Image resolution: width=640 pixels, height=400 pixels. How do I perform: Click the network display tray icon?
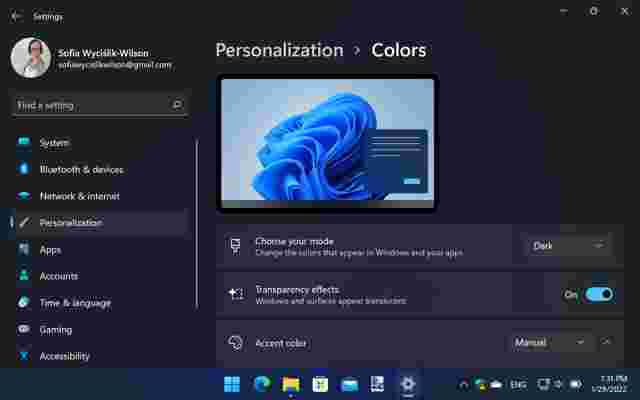coord(543,384)
